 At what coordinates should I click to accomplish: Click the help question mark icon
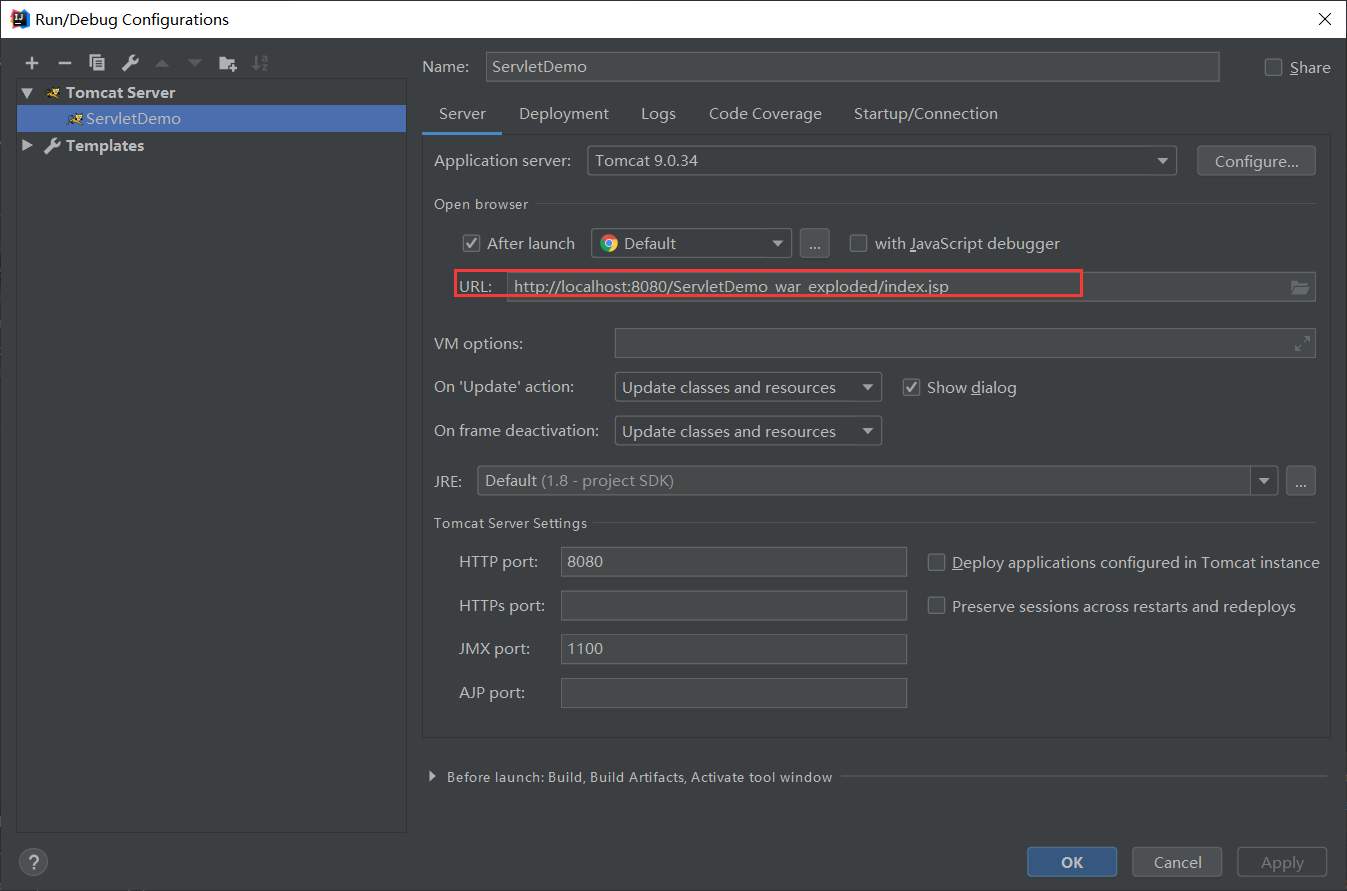tap(33, 862)
